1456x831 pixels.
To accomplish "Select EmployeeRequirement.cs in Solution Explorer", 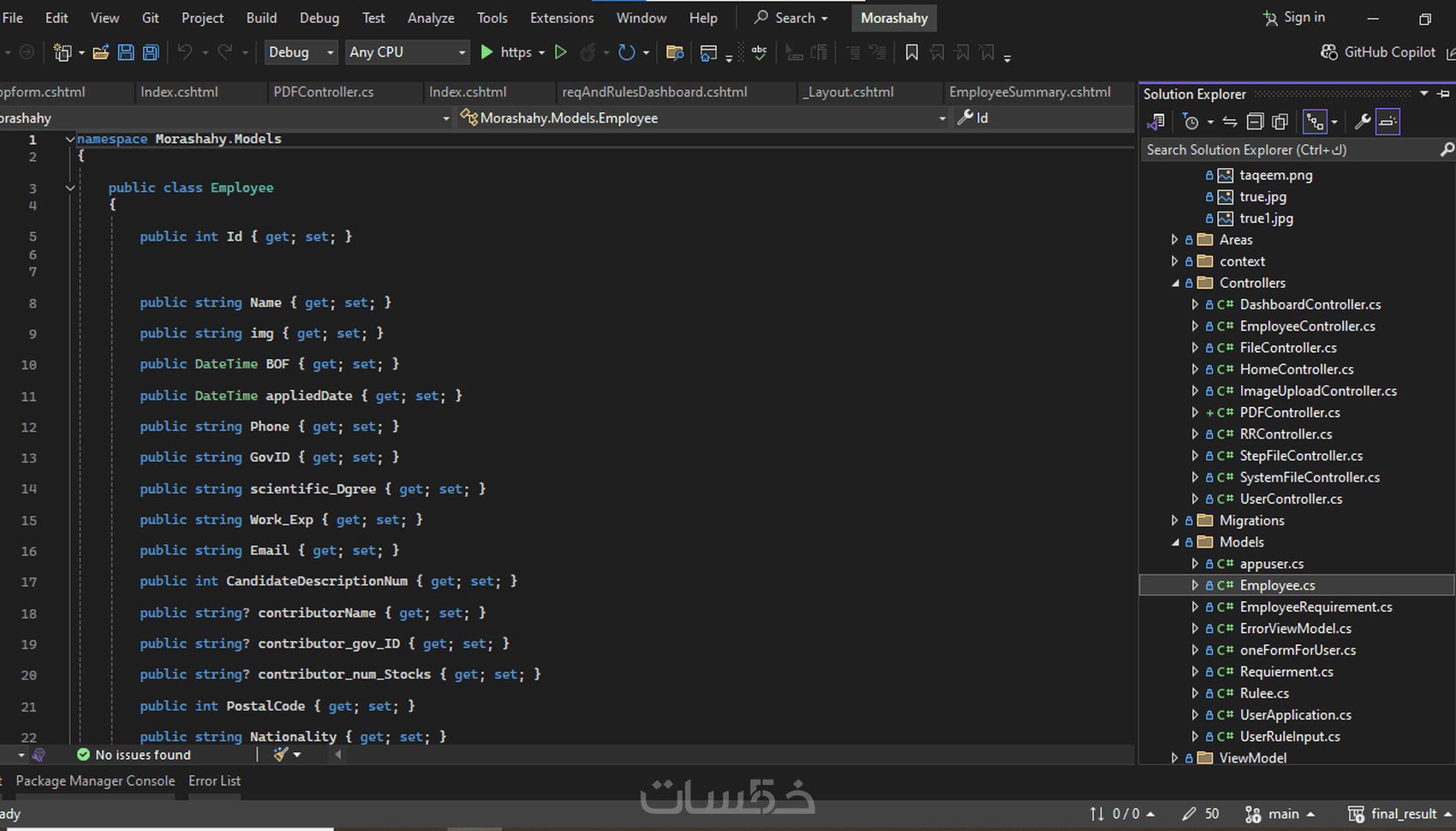I will [x=1316, y=607].
